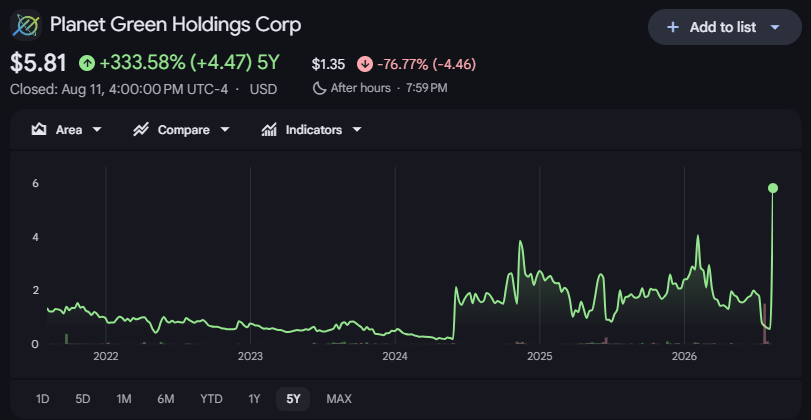Viewport: 811px width, 420px height.
Task: Click the $5.81 closing price
Action: (x=38, y=64)
